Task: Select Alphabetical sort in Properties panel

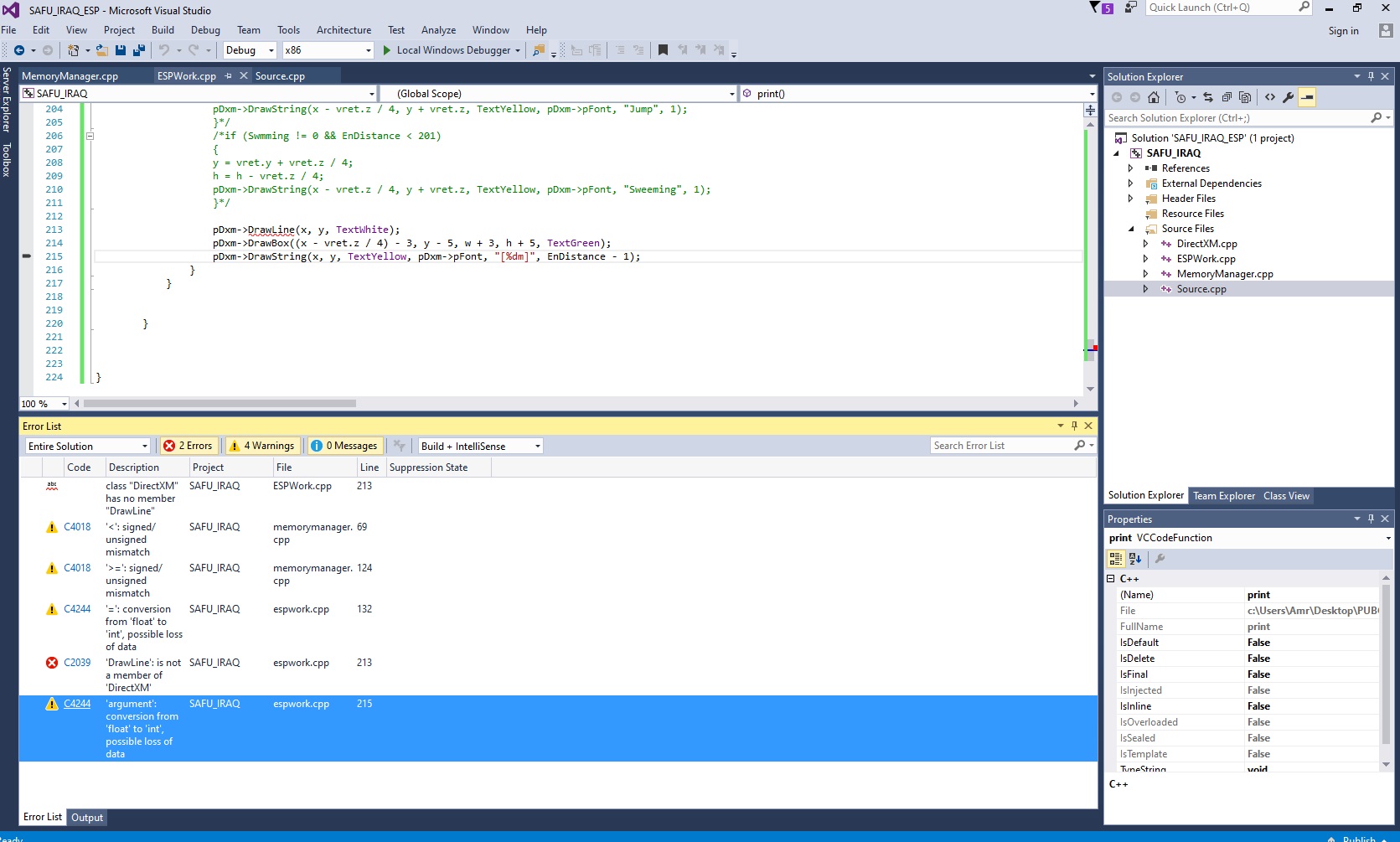Action: pyautogui.click(x=1135, y=559)
